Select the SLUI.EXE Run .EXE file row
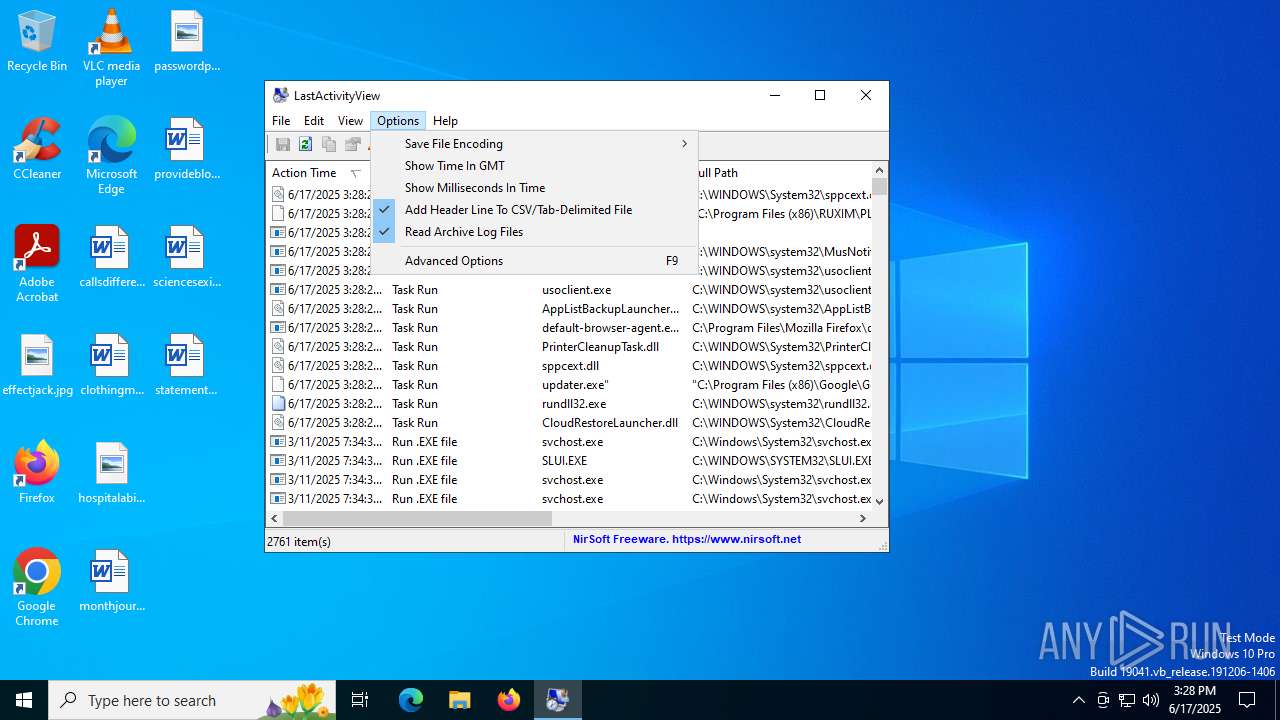Viewport: 1280px width, 720px height. click(x=569, y=461)
